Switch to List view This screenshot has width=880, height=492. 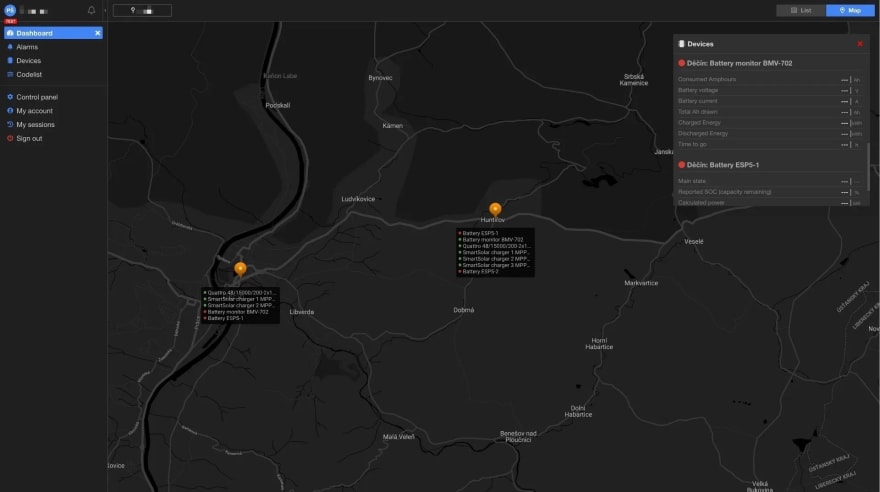click(801, 10)
